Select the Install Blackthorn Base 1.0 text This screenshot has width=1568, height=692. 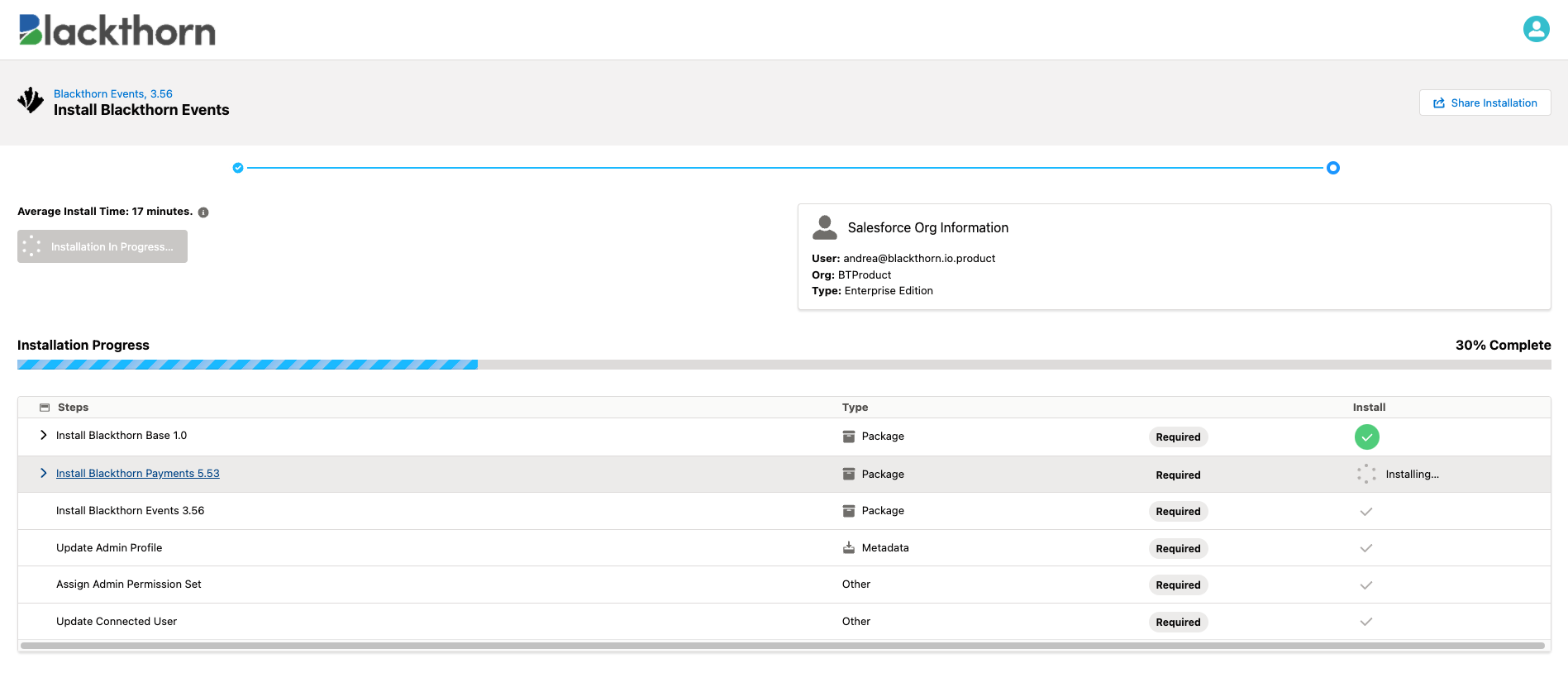(x=122, y=436)
